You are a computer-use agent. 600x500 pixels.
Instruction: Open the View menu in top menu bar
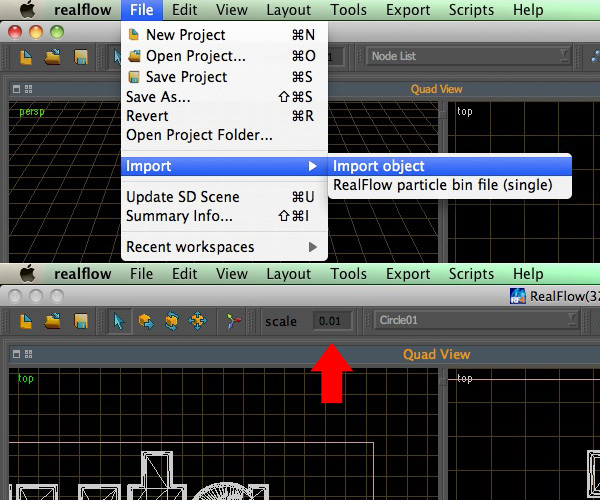click(232, 10)
